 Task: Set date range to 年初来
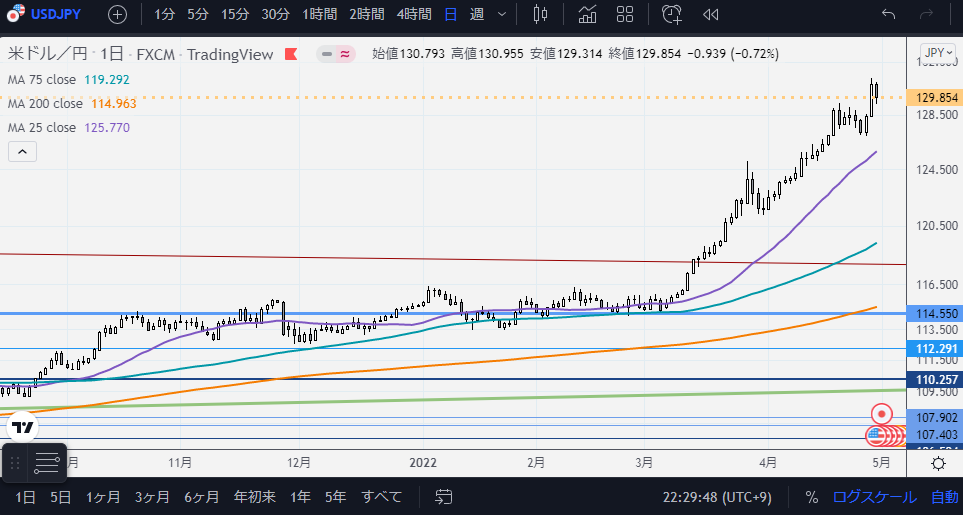click(x=255, y=497)
